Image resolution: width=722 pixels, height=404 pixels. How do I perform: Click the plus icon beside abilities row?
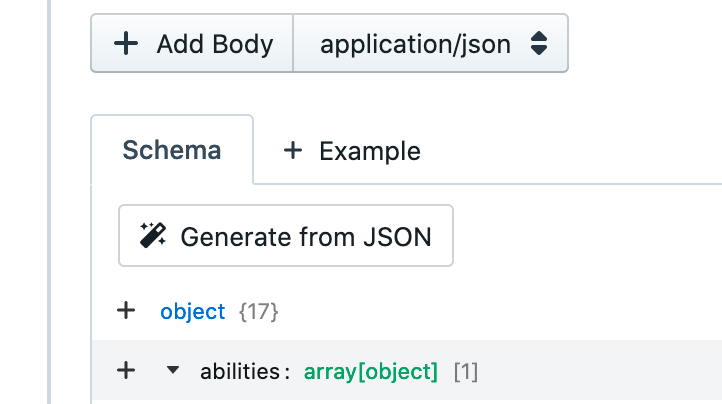click(x=126, y=371)
